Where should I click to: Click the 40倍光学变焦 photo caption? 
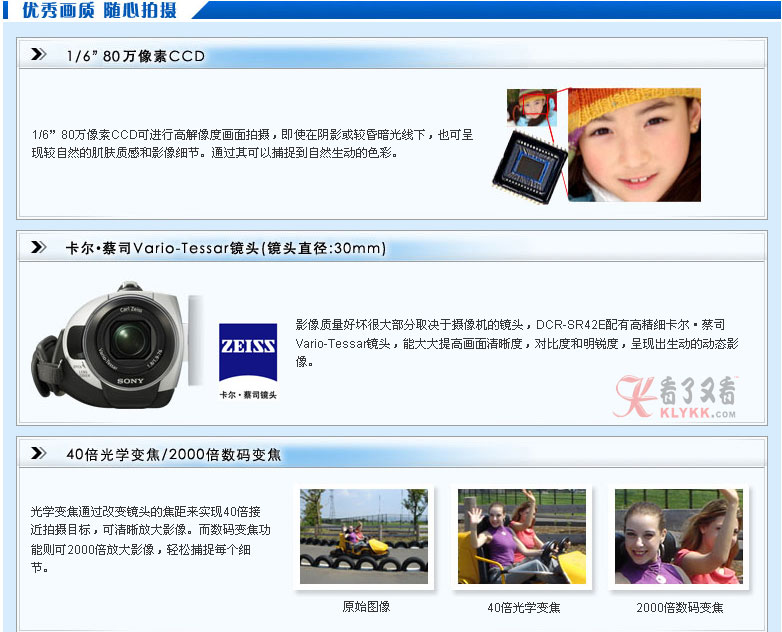(524, 608)
